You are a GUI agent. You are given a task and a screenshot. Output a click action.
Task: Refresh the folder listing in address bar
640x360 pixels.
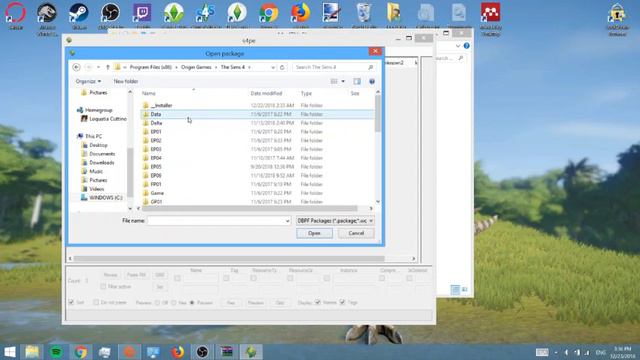(282, 67)
